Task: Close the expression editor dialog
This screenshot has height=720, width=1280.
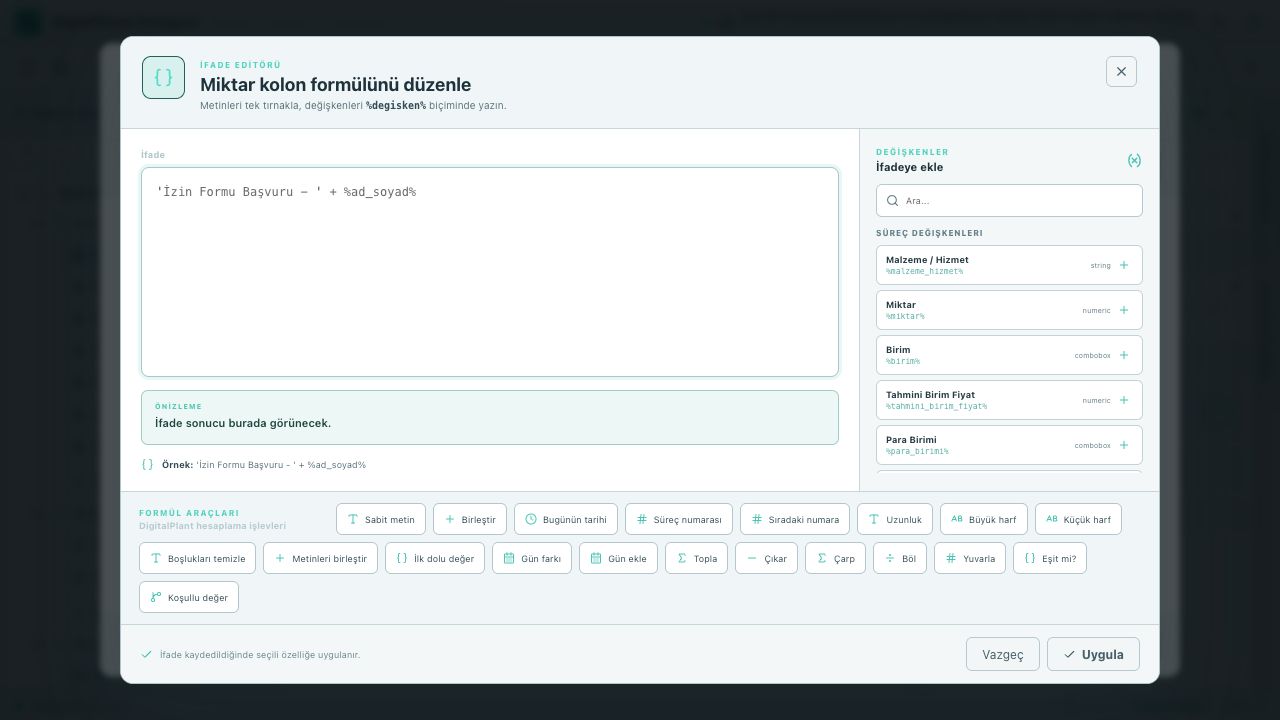Action: coord(1121,71)
